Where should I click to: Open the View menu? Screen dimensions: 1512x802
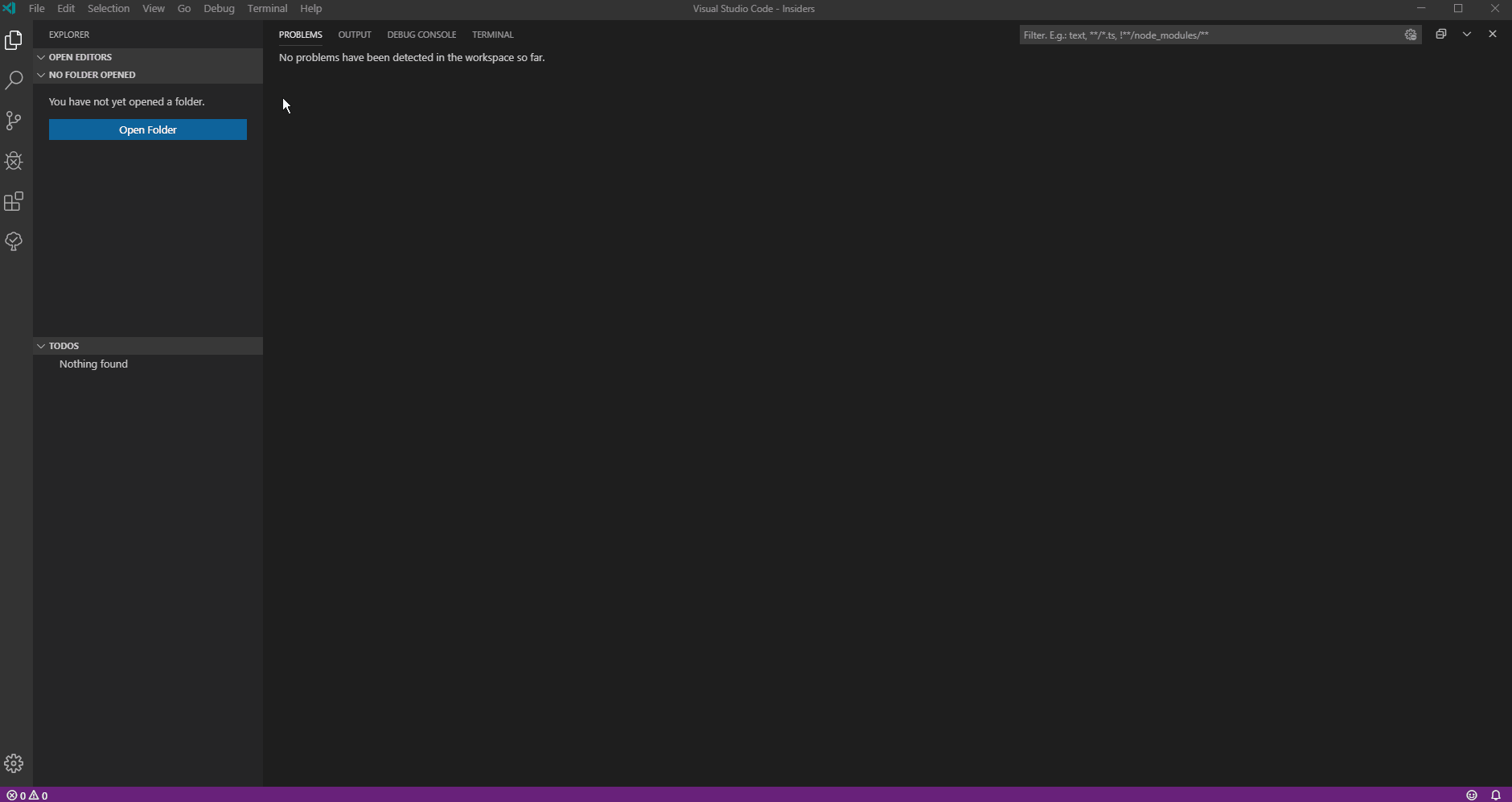(x=154, y=8)
